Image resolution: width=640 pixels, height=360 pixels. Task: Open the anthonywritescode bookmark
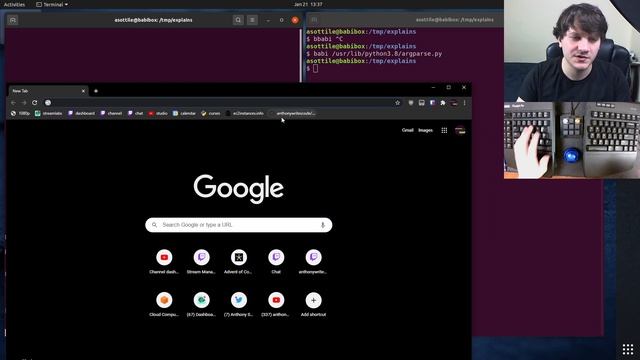292,113
